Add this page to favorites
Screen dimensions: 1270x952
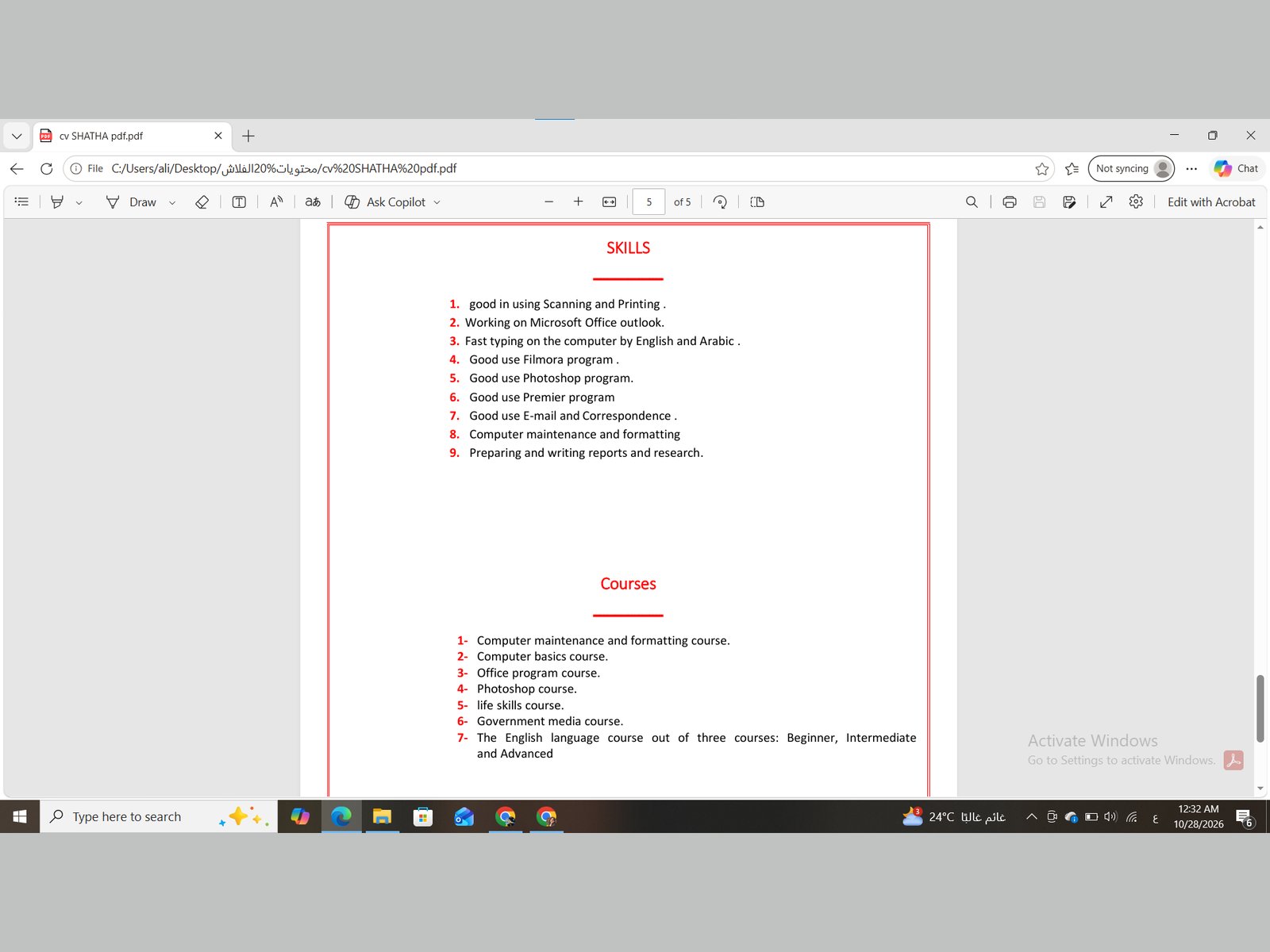[x=1042, y=169]
